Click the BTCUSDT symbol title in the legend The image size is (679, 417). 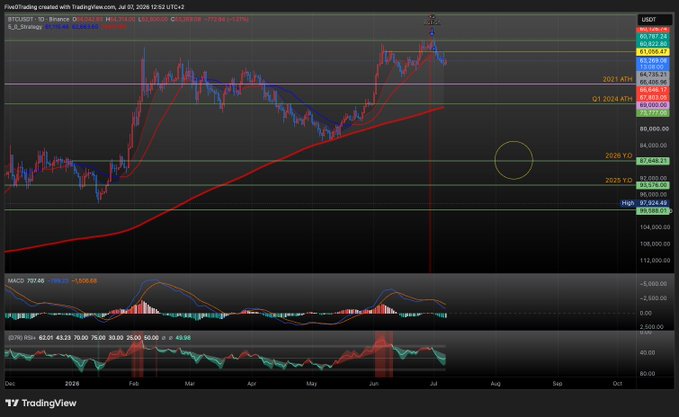point(38,19)
